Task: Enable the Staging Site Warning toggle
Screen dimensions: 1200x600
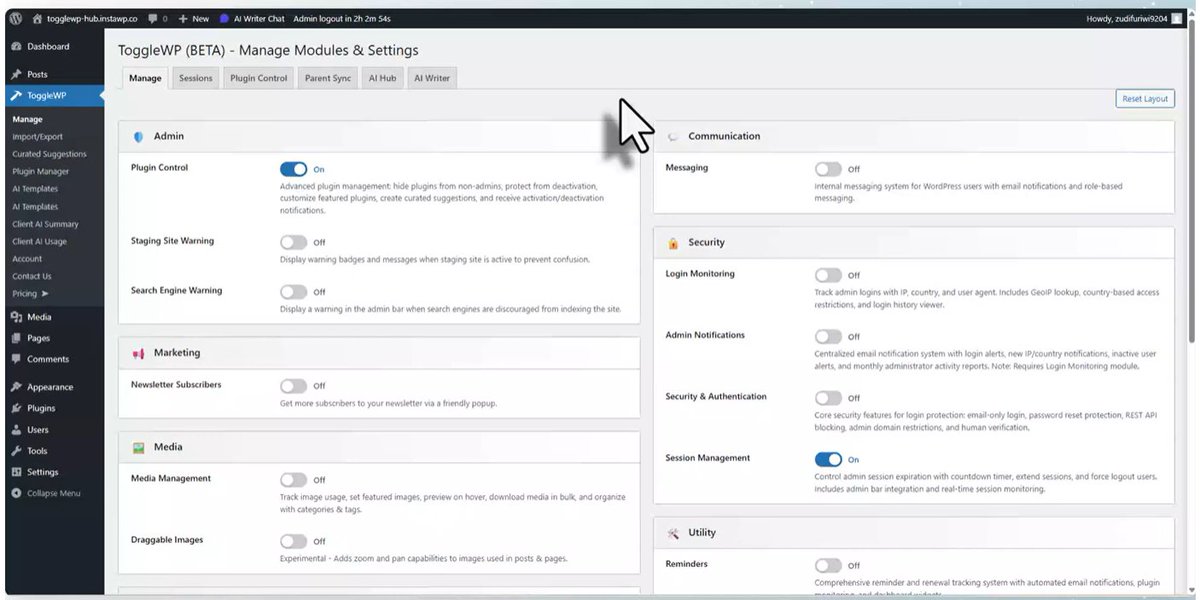Action: [x=294, y=242]
